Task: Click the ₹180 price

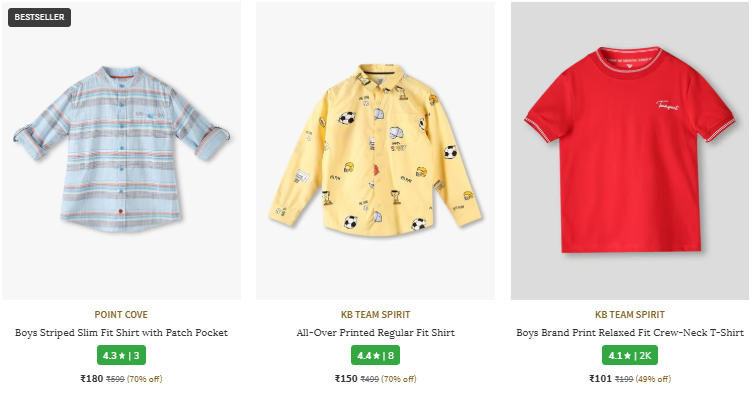Action: click(x=91, y=379)
